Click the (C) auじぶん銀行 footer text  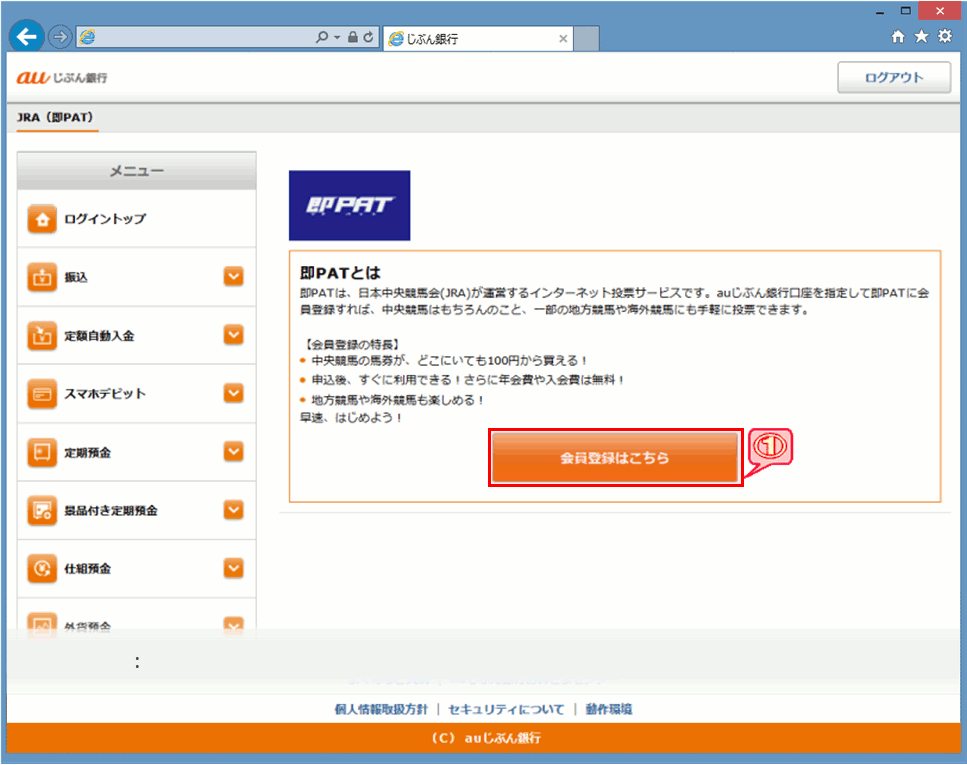[486, 738]
